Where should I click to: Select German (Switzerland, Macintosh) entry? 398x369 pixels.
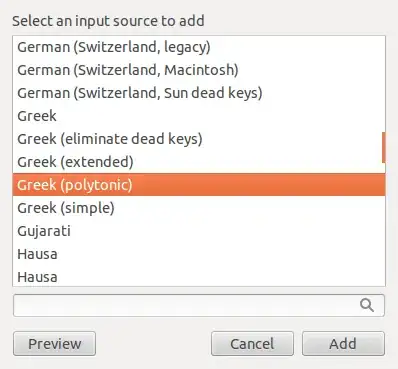tap(199, 70)
